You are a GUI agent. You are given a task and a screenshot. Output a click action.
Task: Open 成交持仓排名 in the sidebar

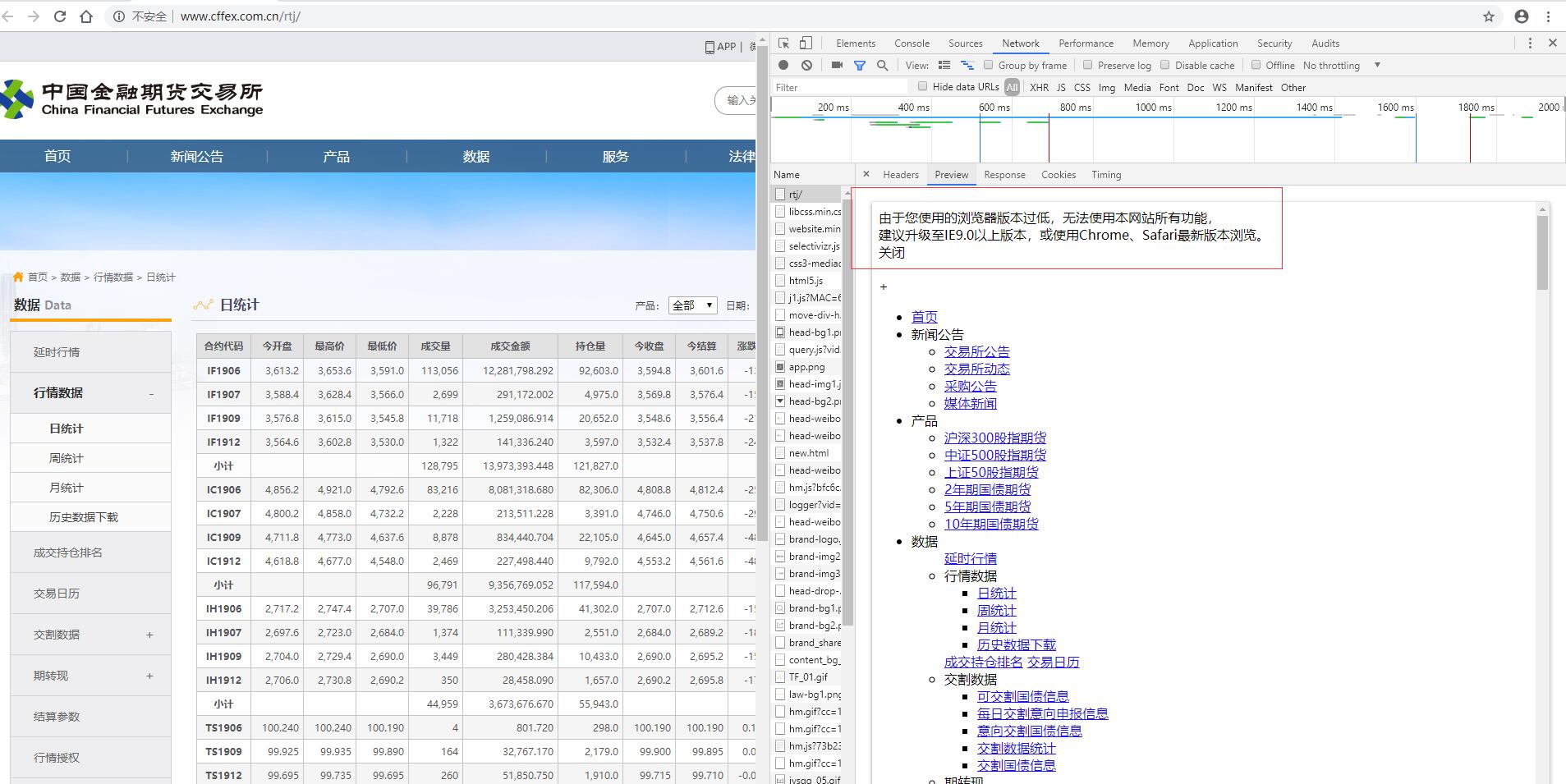tap(68, 552)
